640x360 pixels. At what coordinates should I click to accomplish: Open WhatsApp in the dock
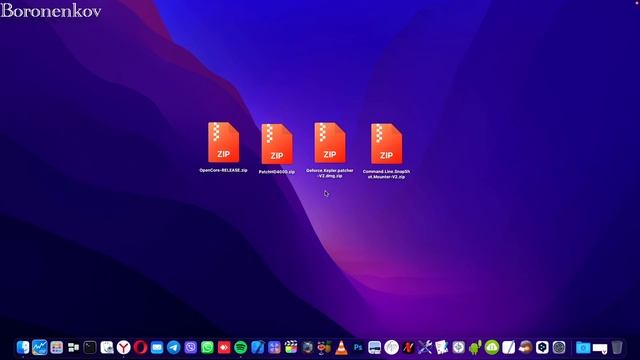click(207, 347)
